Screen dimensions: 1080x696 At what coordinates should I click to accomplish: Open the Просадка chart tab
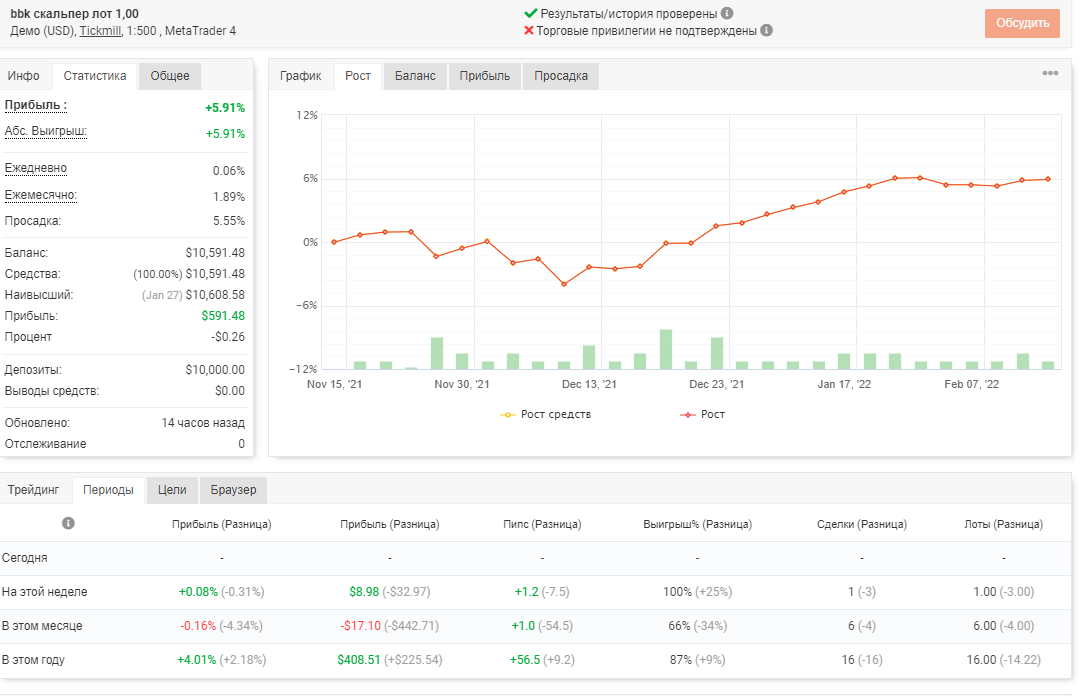pyautogui.click(x=561, y=76)
